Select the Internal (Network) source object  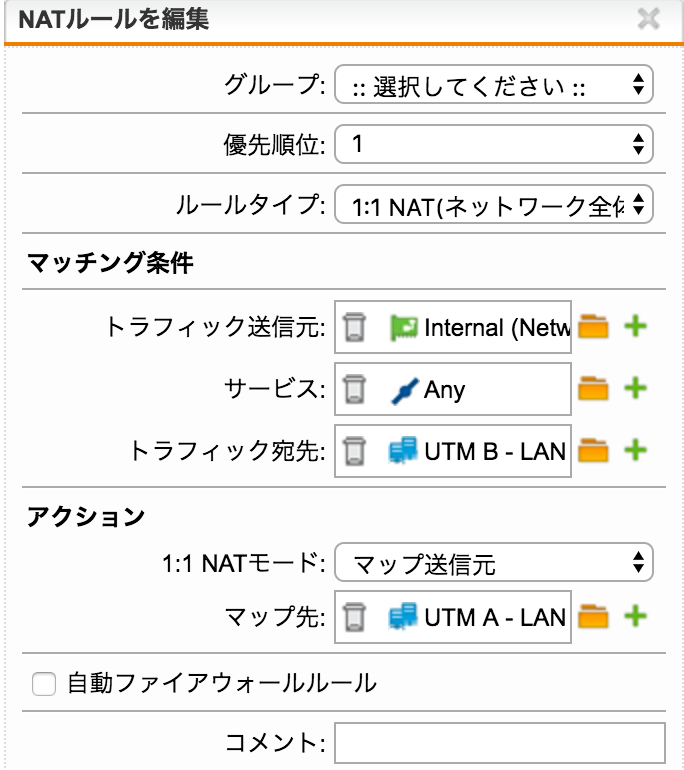(x=480, y=327)
